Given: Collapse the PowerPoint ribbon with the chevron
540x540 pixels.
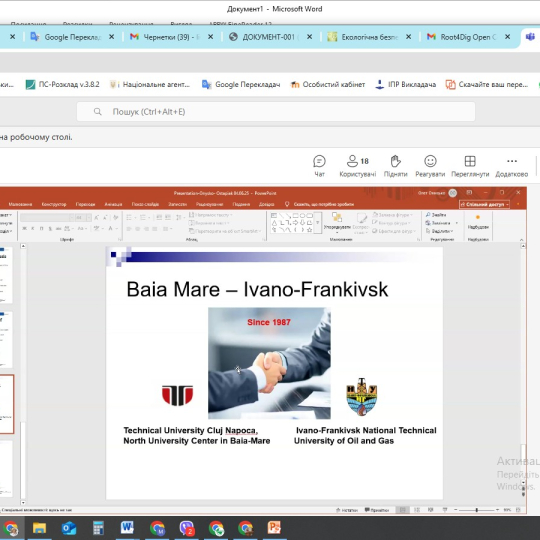Looking at the screenshot, I should tap(521, 240).
